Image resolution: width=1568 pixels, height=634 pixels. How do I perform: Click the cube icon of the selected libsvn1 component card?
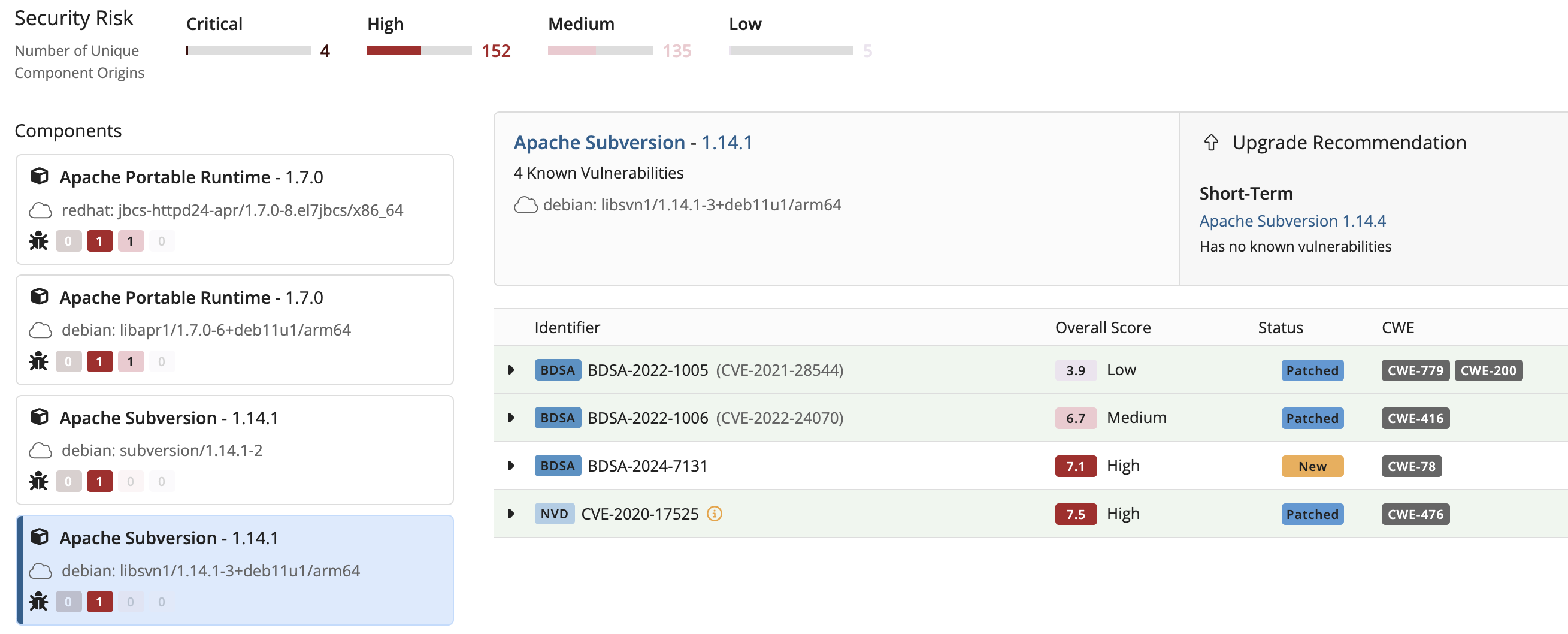(40, 537)
